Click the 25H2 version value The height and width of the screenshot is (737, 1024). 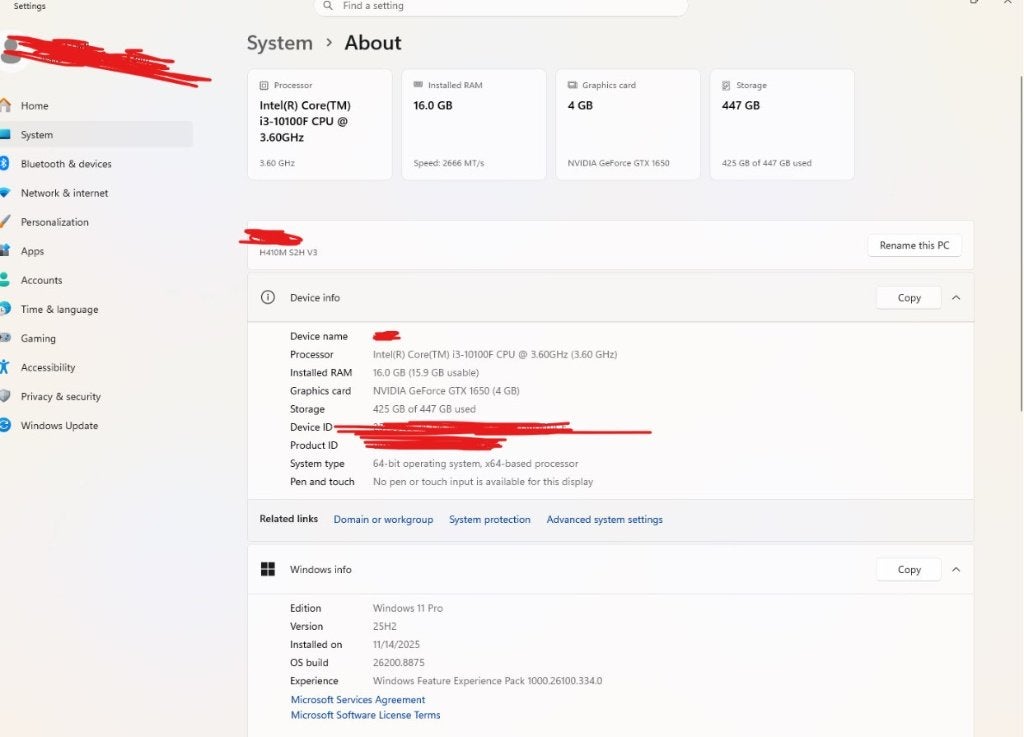(385, 627)
